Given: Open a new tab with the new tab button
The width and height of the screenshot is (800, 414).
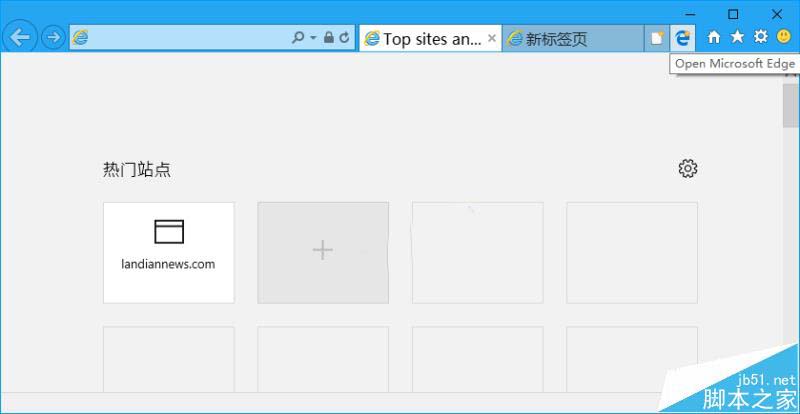Looking at the screenshot, I should click(657, 39).
